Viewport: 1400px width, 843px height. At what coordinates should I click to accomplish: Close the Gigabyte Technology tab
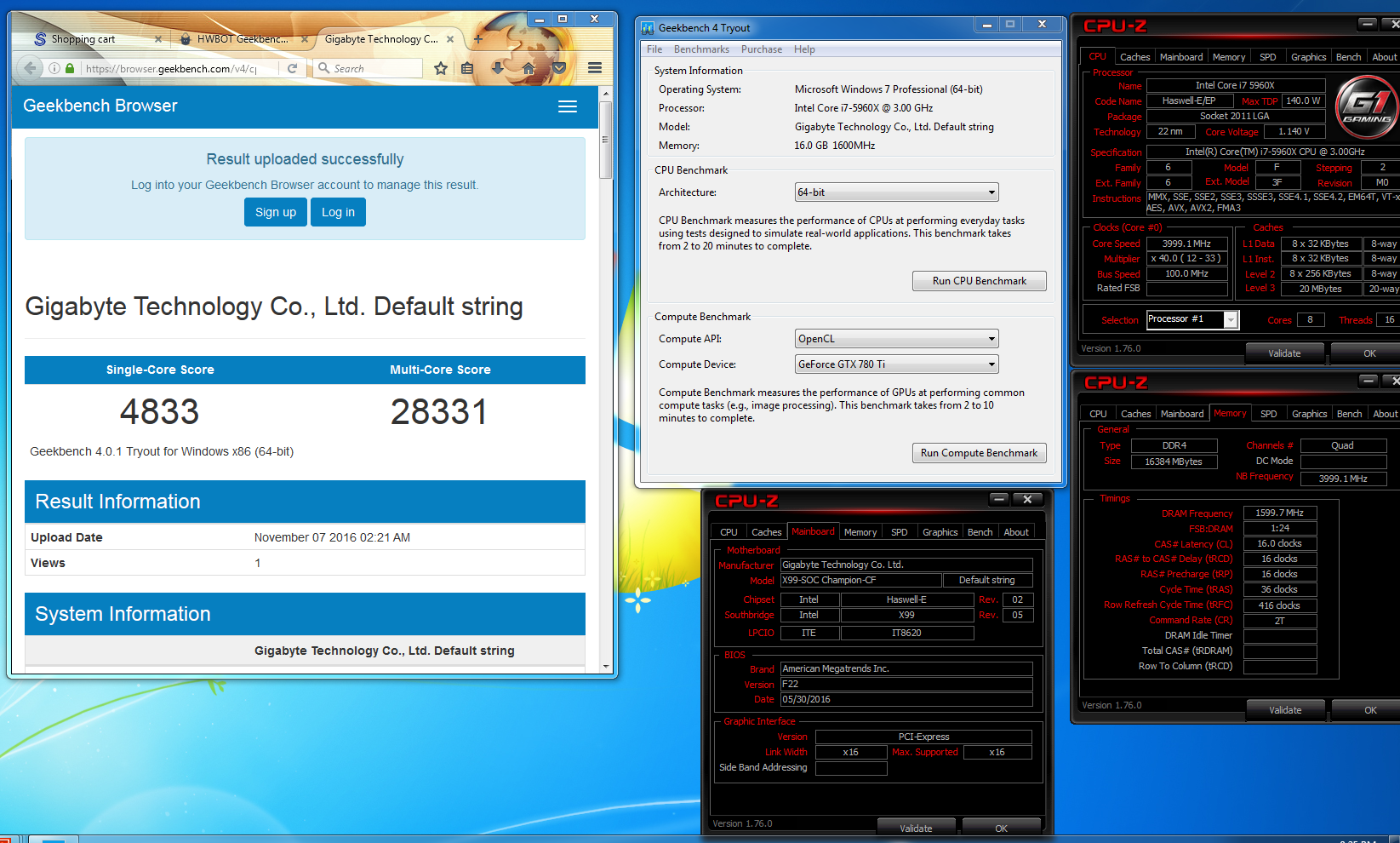pos(450,39)
